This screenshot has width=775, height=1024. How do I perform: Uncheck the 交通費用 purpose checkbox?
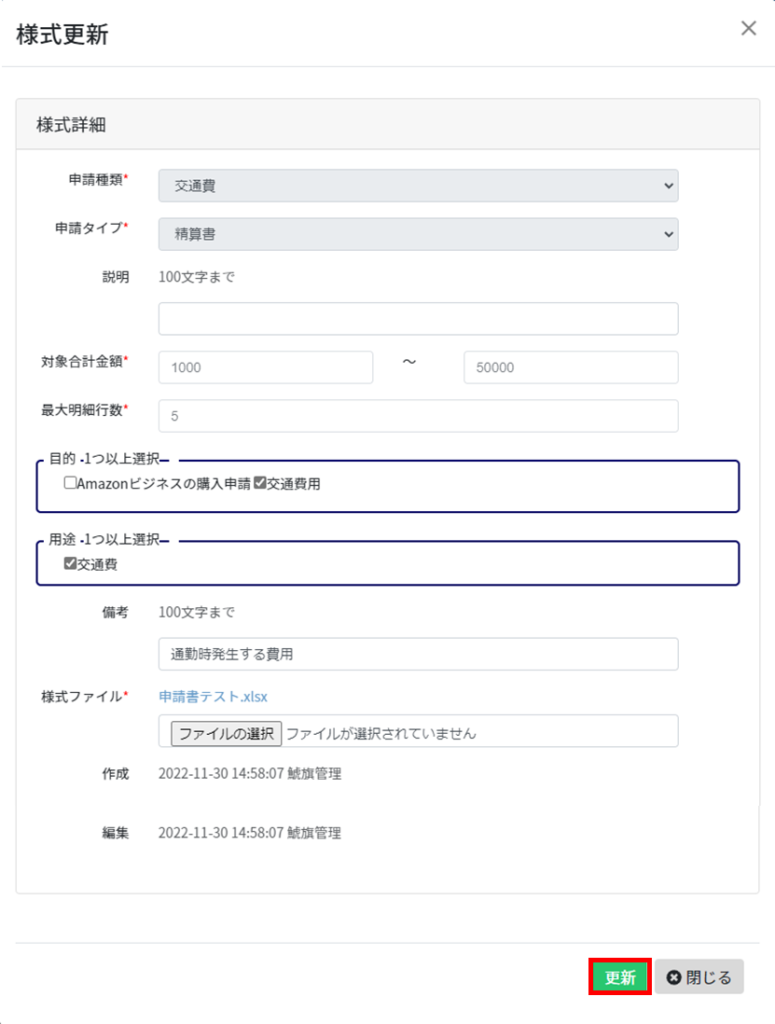coord(260,483)
